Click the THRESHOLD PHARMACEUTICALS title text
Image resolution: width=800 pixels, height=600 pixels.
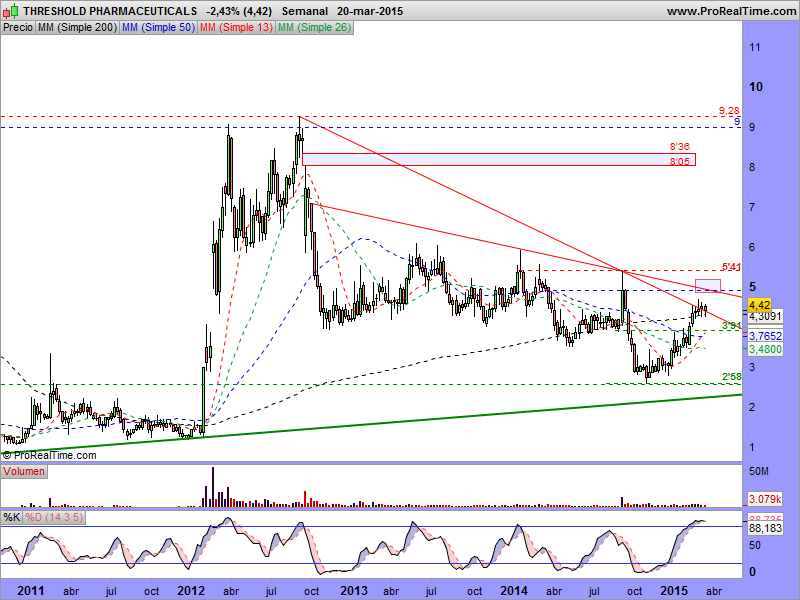coord(110,11)
